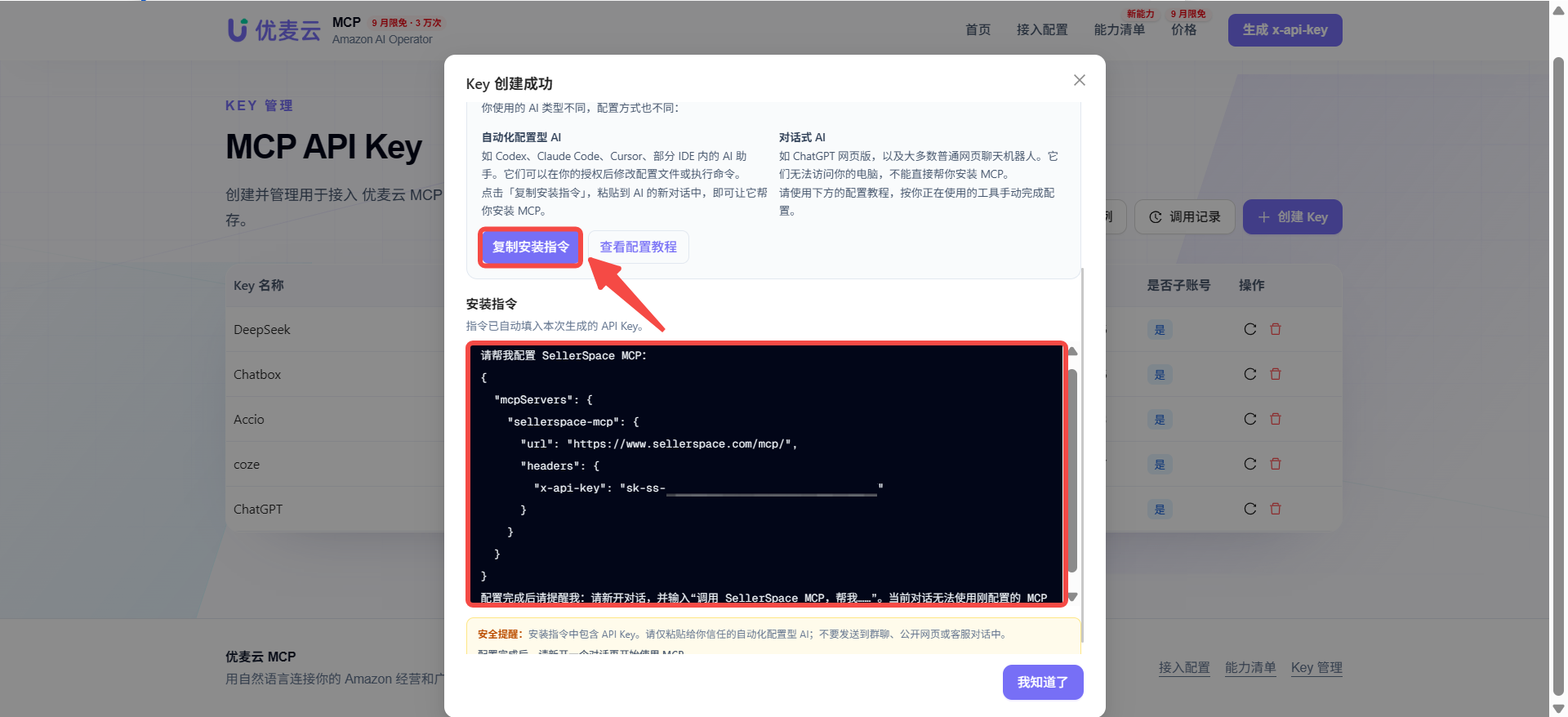This screenshot has width=1568, height=717.
Task: Open 价格 pricing nav item
Action: (1183, 29)
